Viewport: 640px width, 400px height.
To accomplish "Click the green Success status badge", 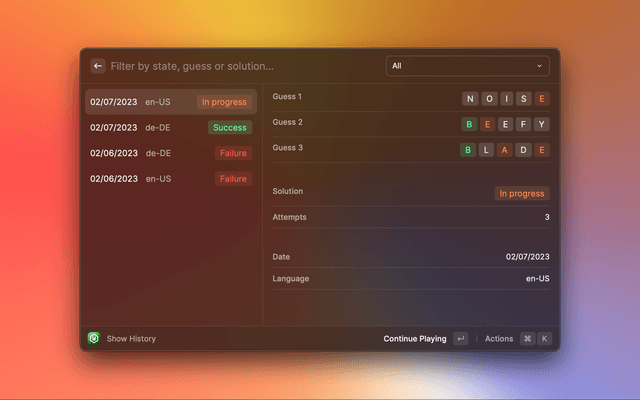I will point(230,128).
